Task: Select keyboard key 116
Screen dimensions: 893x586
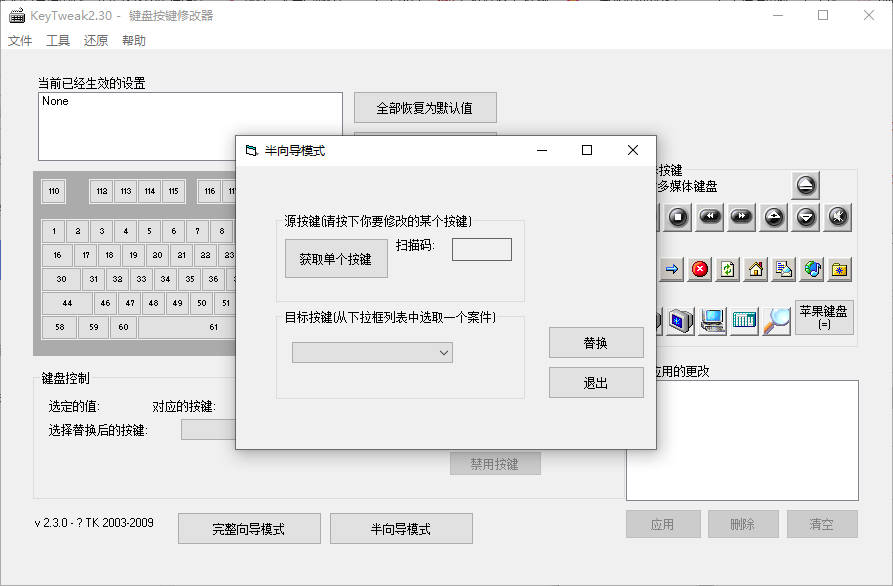Action: coord(210,191)
